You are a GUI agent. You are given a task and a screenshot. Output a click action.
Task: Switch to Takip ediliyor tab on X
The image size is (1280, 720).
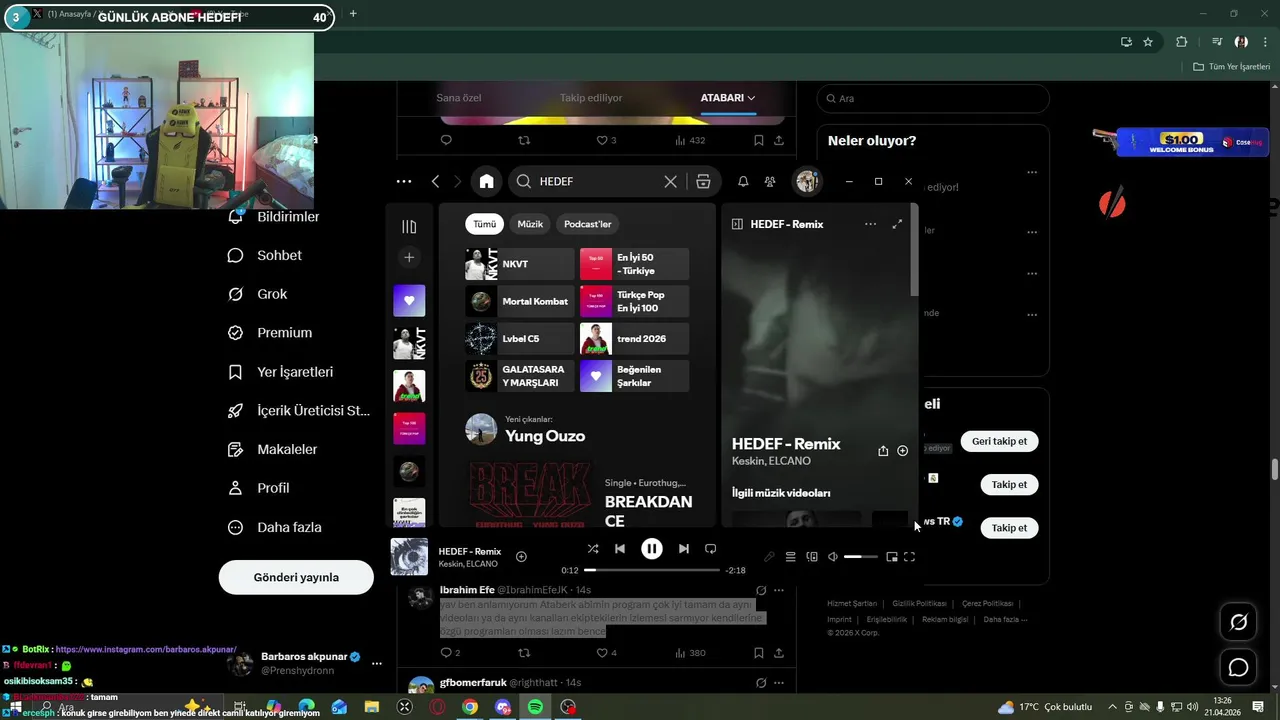pos(591,98)
